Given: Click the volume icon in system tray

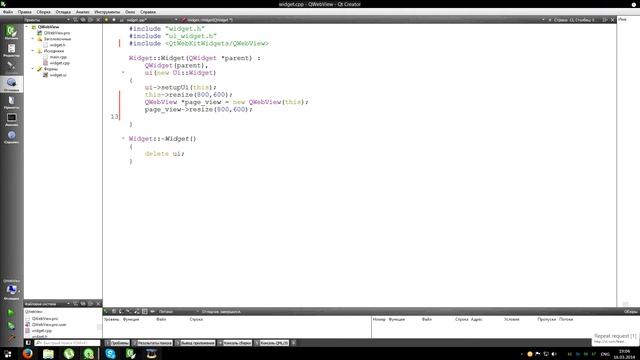Looking at the screenshot, I should 554,354.
